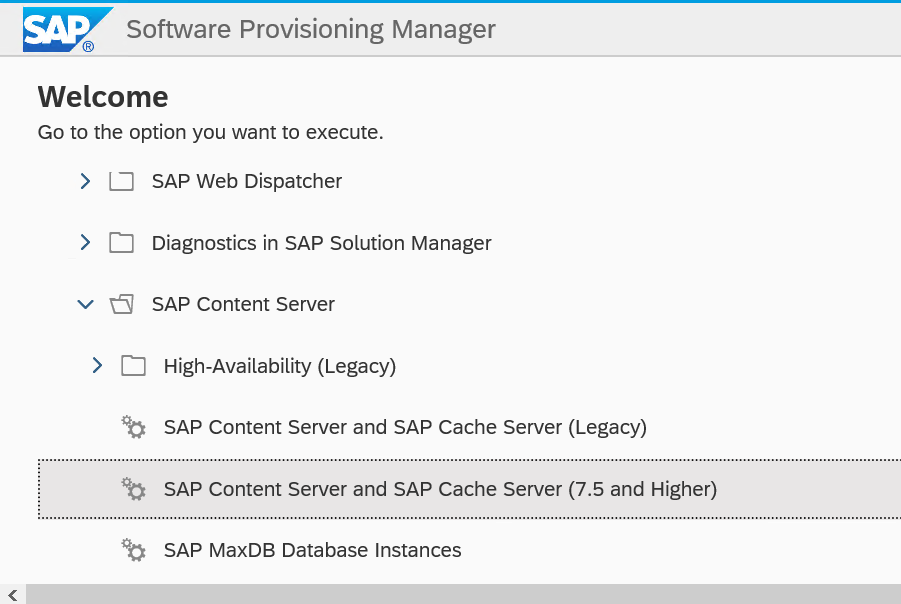Expand the Diagnostics in SAP Solution Manager node
Image resolution: width=901 pixels, height=604 pixels.
click(85, 242)
